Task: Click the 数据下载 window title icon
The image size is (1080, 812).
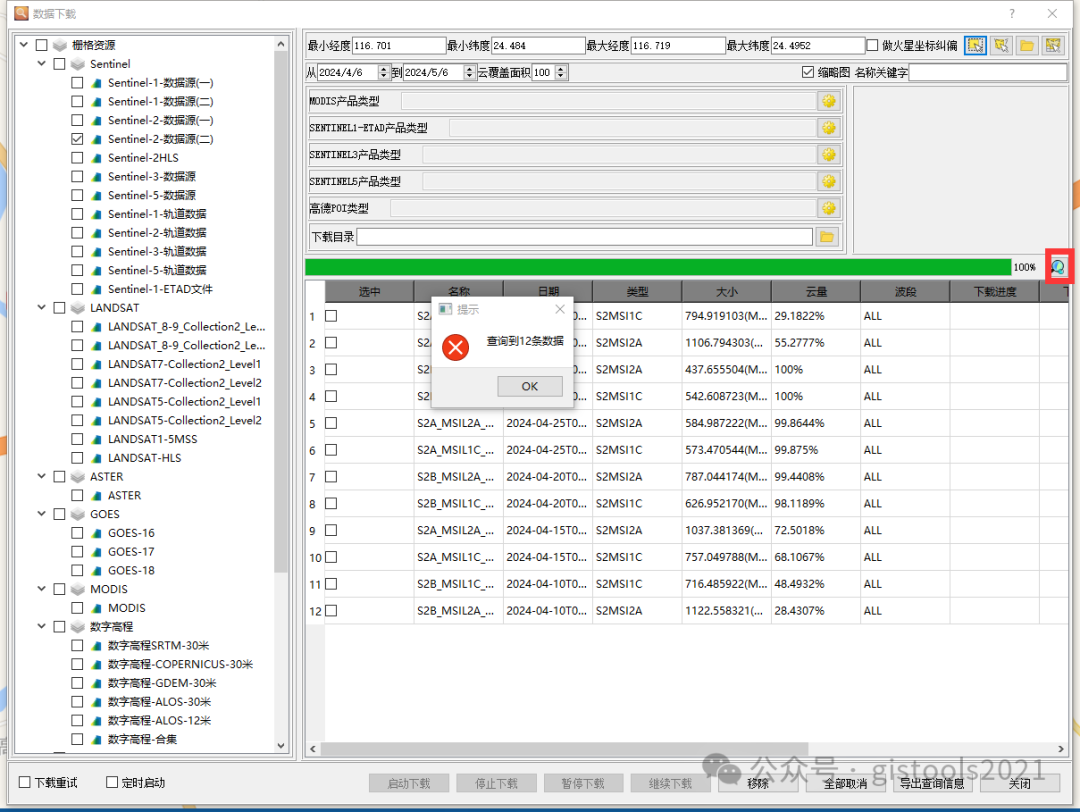Action: 21,13
